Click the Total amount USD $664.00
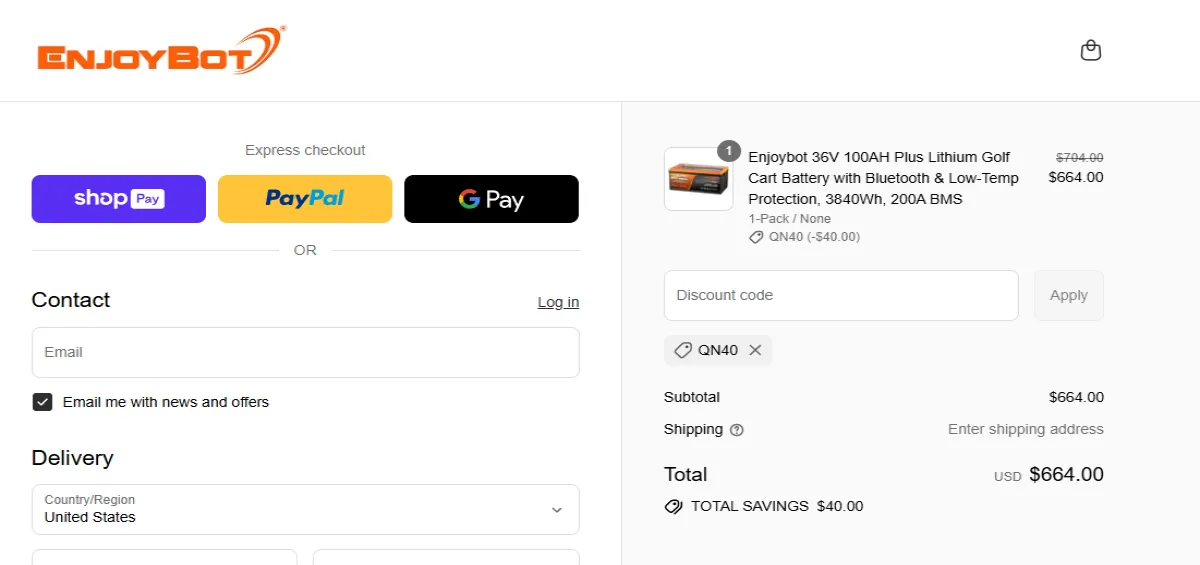 [x=1049, y=475]
